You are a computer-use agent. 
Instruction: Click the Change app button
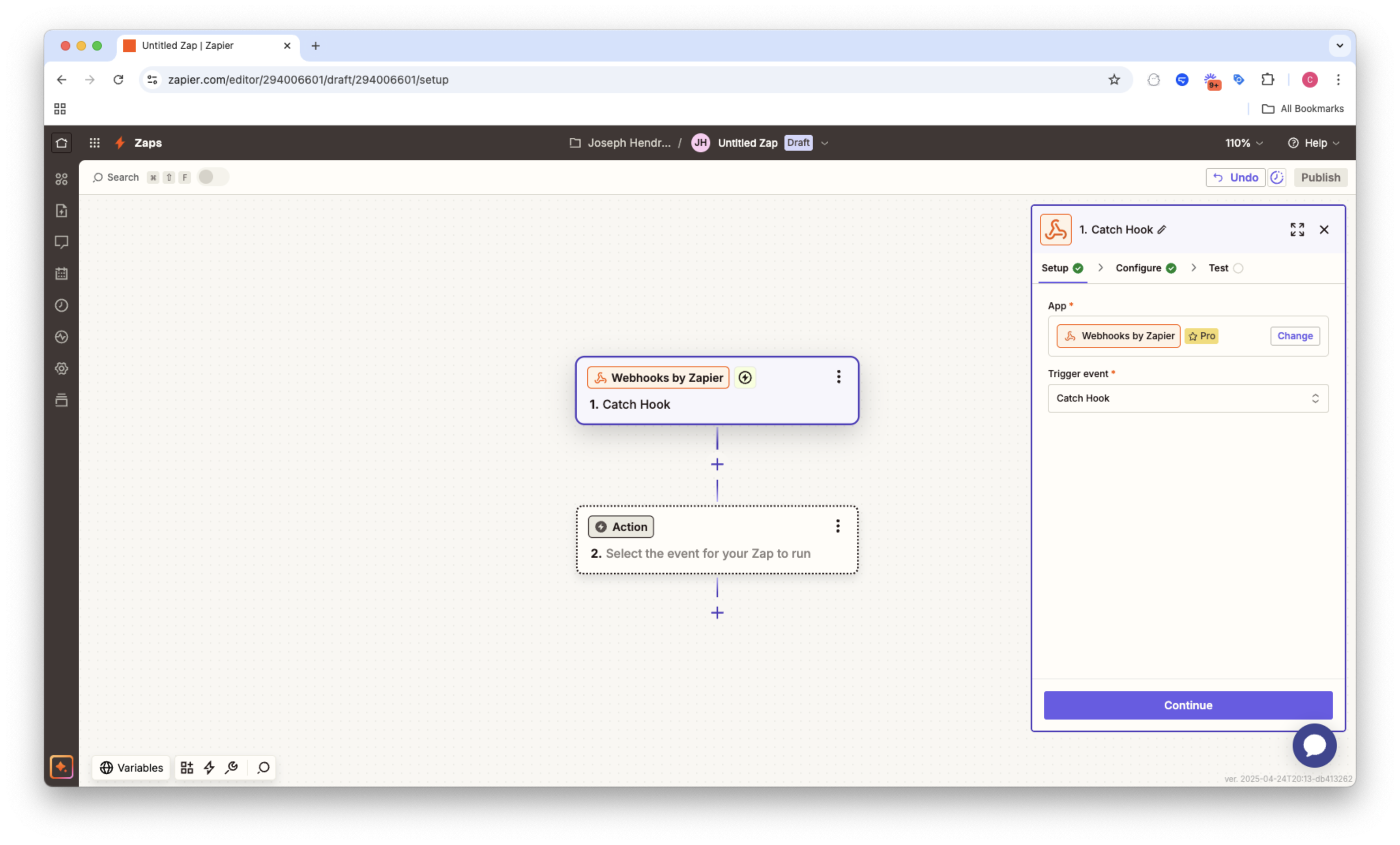tap(1294, 336)
